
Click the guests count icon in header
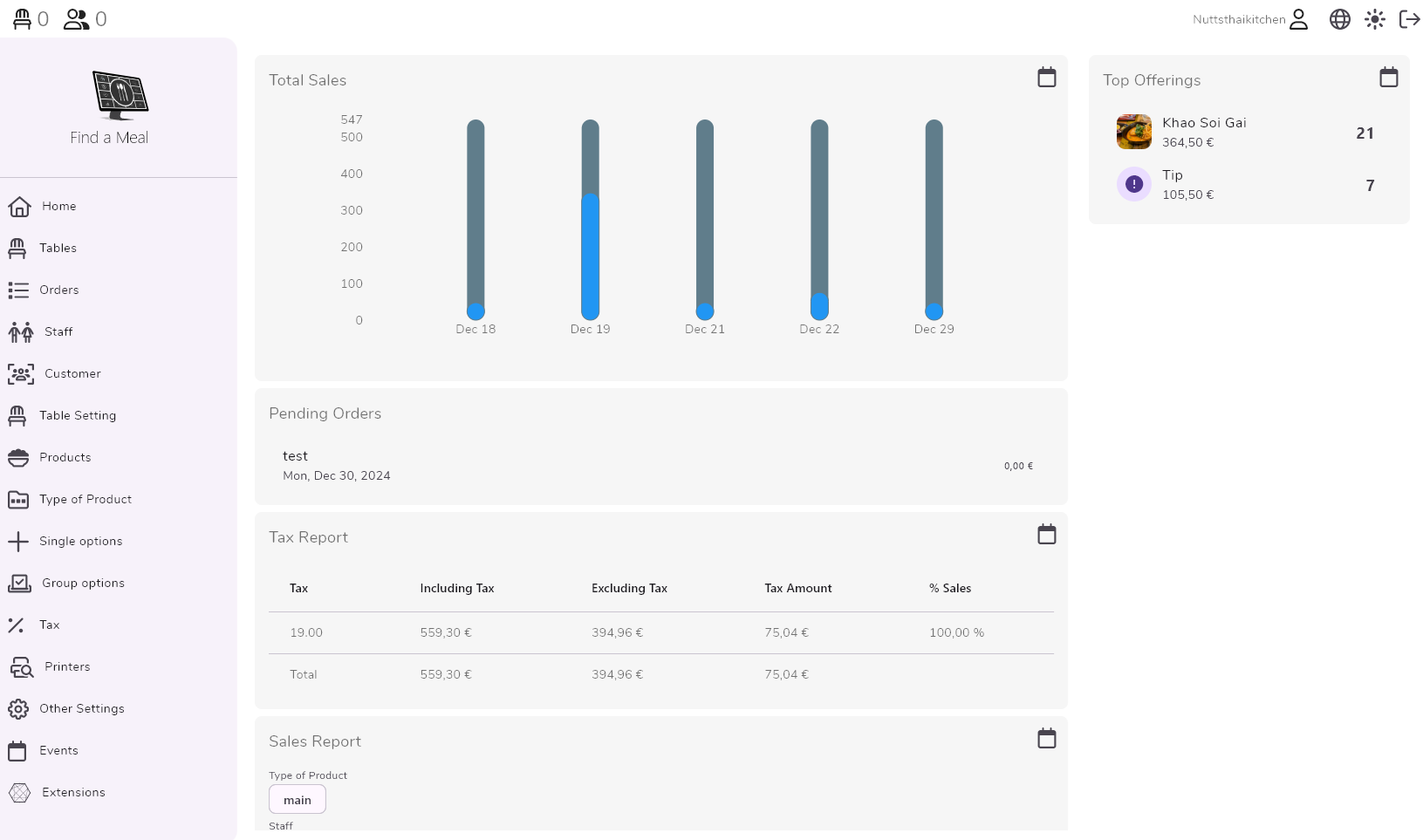pyautogui.click(x=76, y=19)
